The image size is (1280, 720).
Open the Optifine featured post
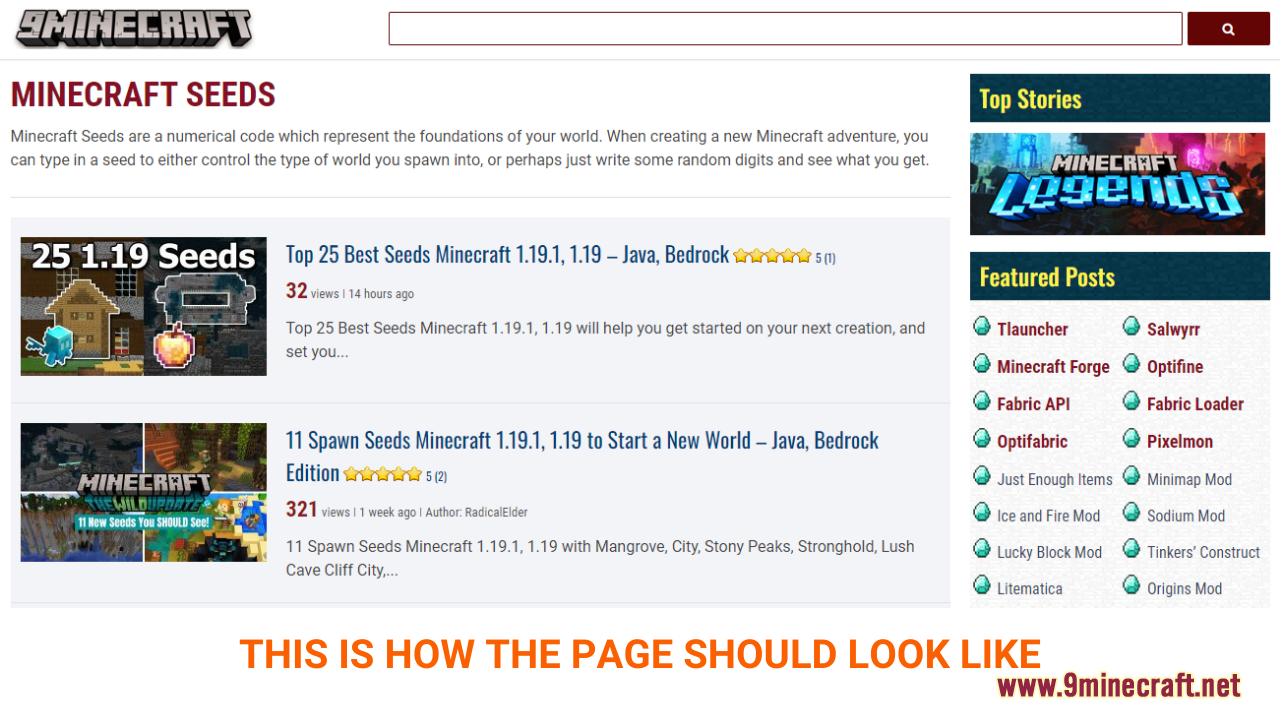[x=1175, y=367]
